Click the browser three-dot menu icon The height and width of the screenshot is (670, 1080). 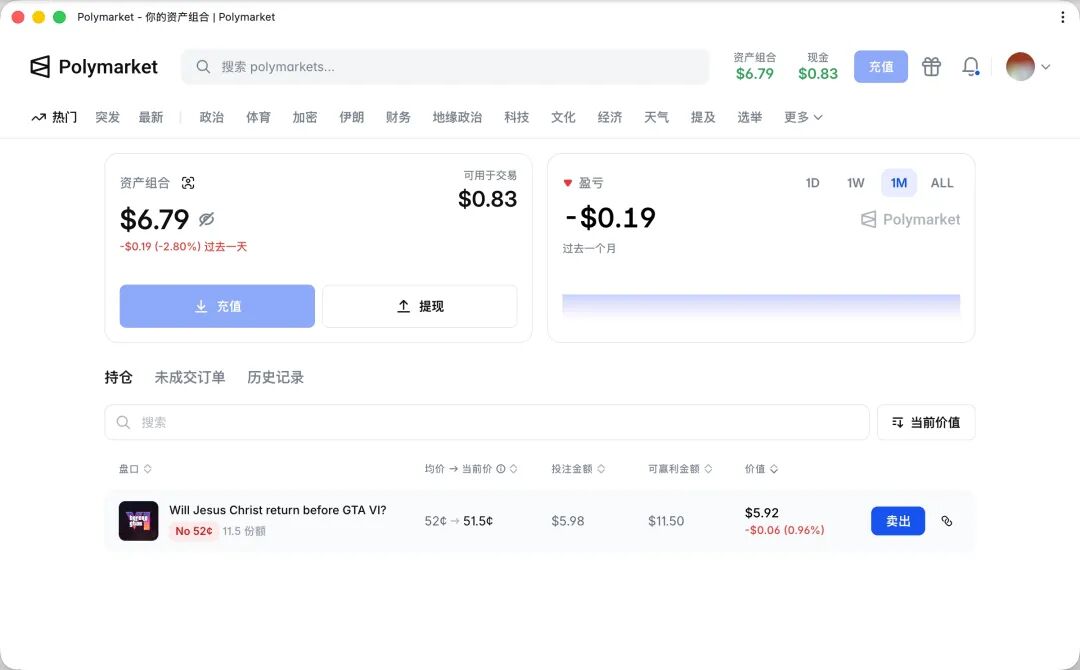[x=1062, y=17]
